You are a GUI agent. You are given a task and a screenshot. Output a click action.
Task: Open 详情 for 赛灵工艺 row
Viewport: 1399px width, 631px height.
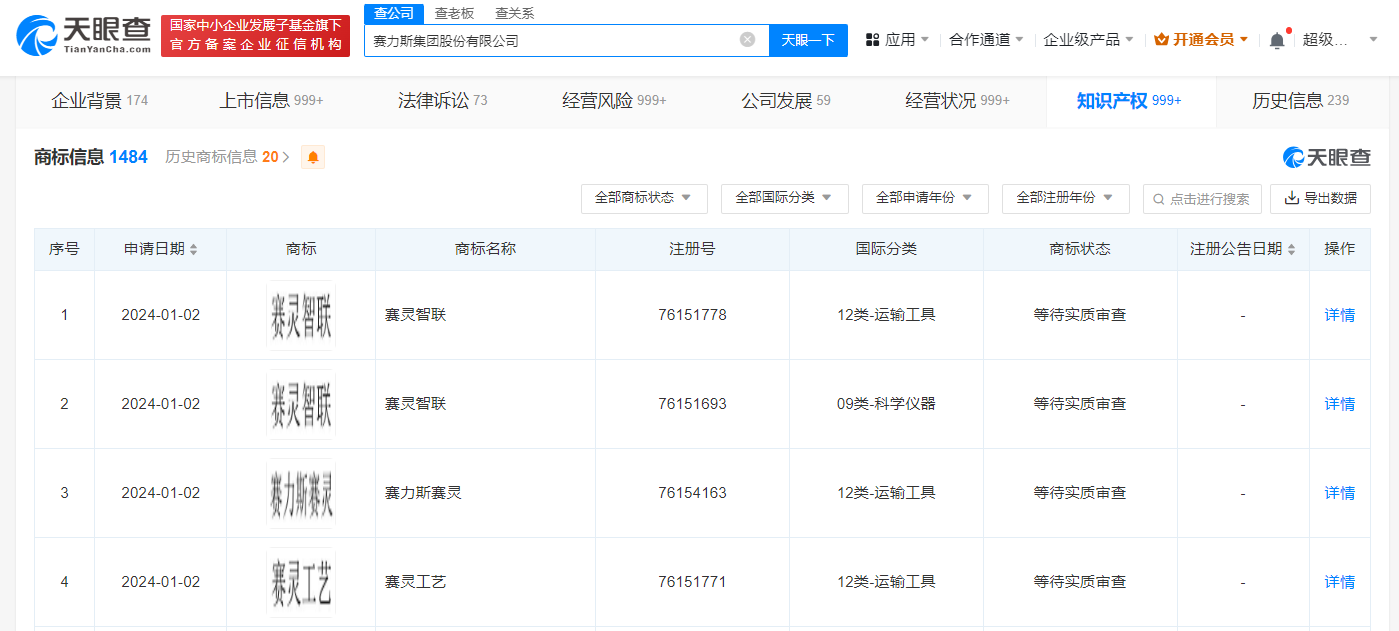coord(1340,582)
